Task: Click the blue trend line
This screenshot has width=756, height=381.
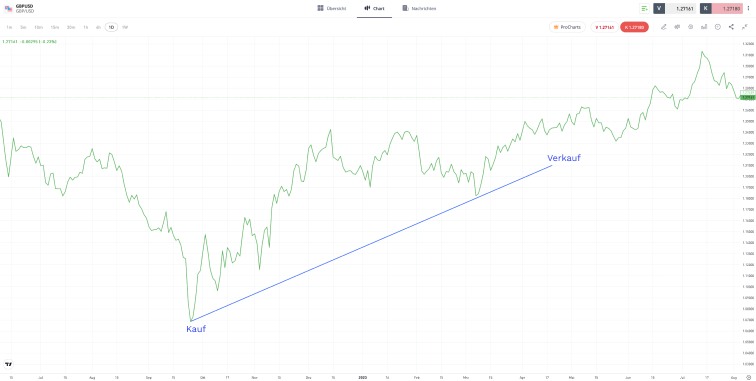Action: coord(371,243)
